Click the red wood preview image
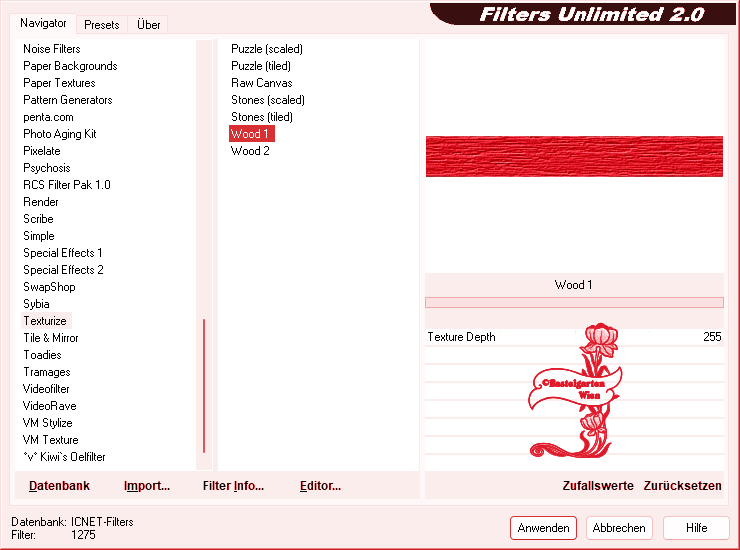Viewport: 740px width, 550px height. pyautogui.click(x=574, y=156)
